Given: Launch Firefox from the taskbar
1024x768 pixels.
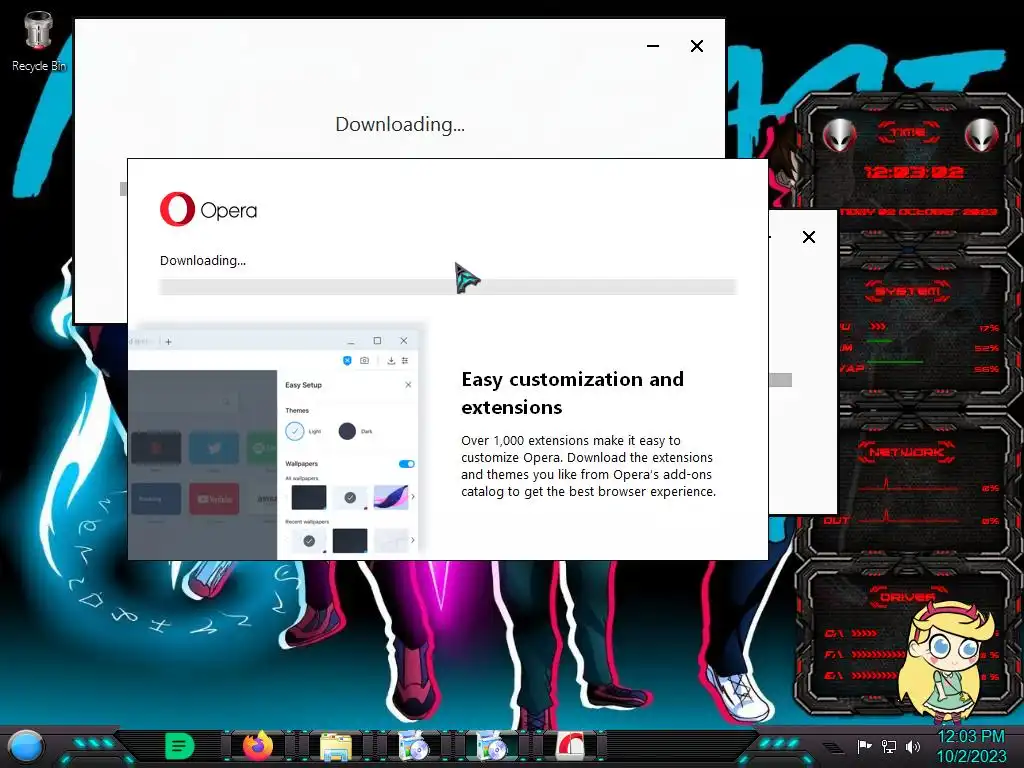Looking at the screenshot, I should coord(258,746).
